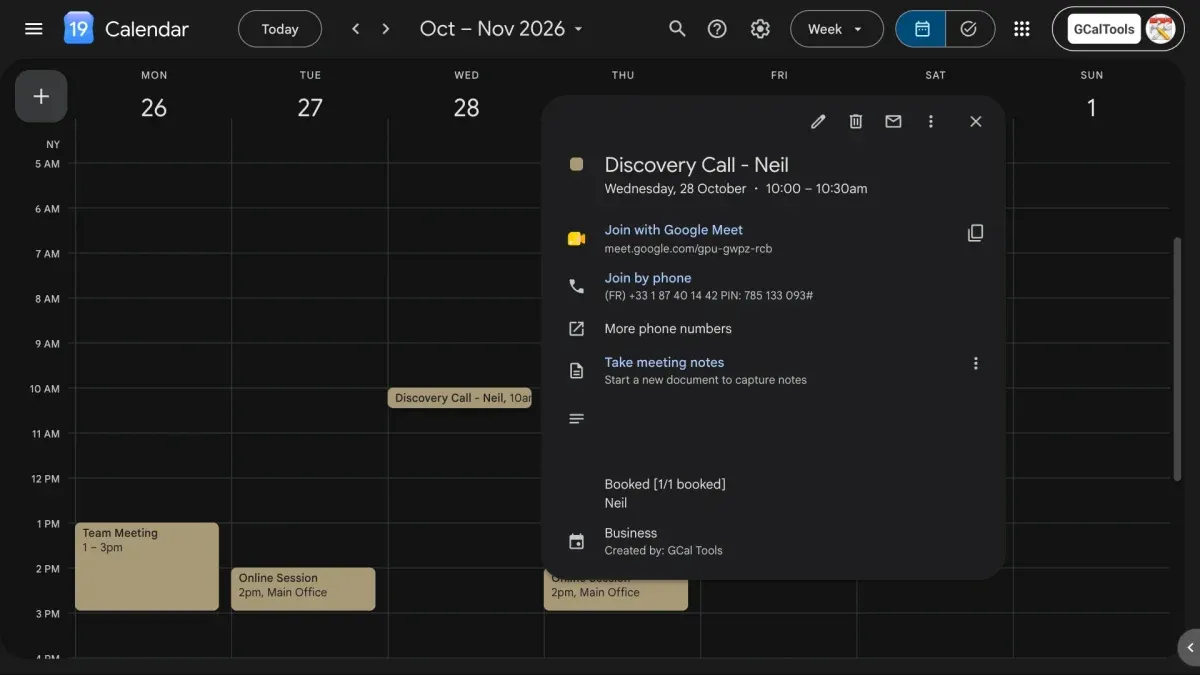Click the GCalTools extension button
Screen dimensions: 1200x675
tap(1104, 29)
